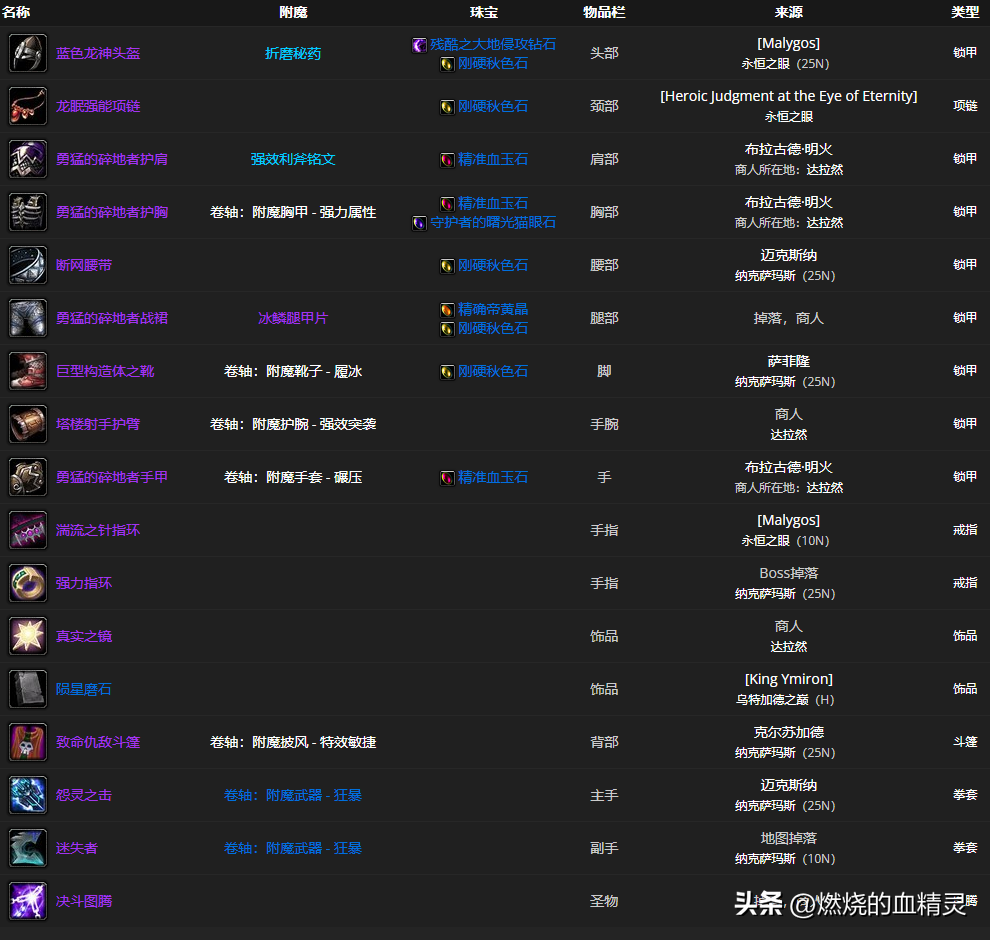Image resolution: width=990 pixels, height=940 pixels.
Task: Open the 迷失者 item link
Action: [x=77, y=848]
